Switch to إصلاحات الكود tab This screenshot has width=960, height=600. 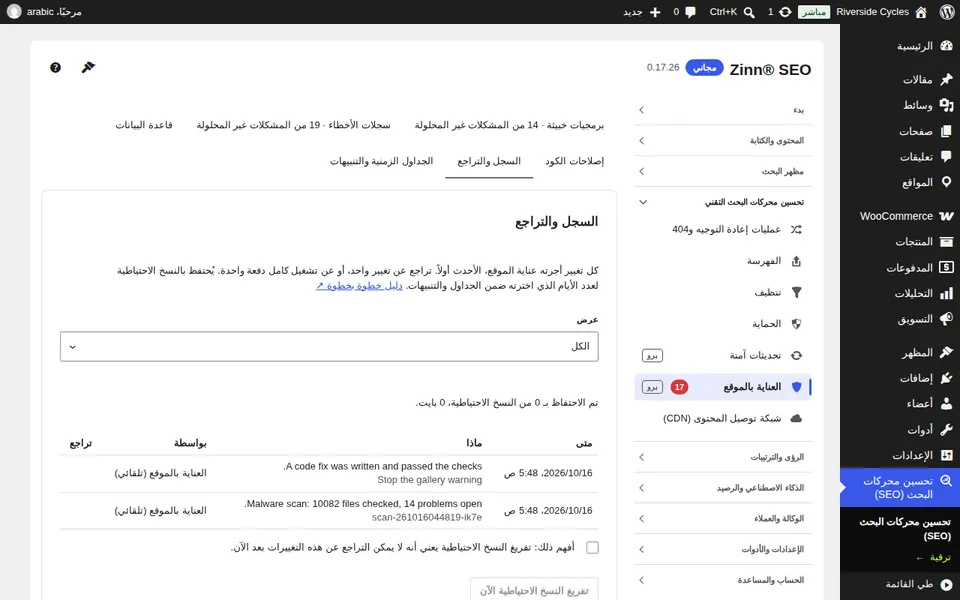pos(574,161)
